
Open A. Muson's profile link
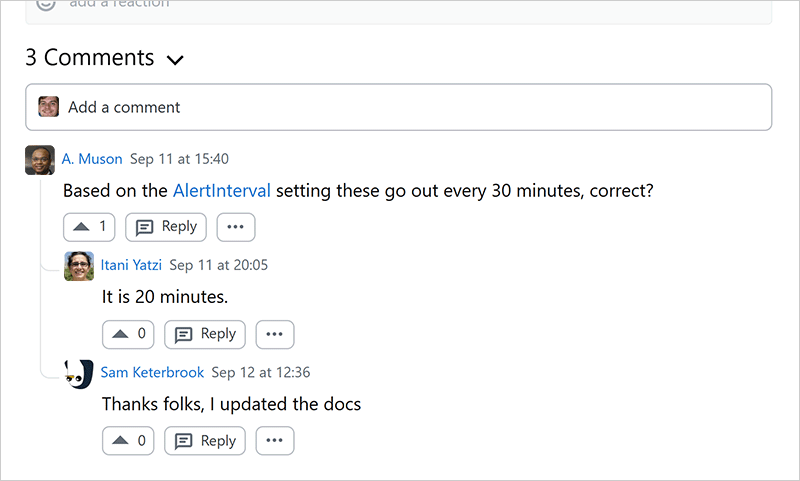(x=92, y=159)
